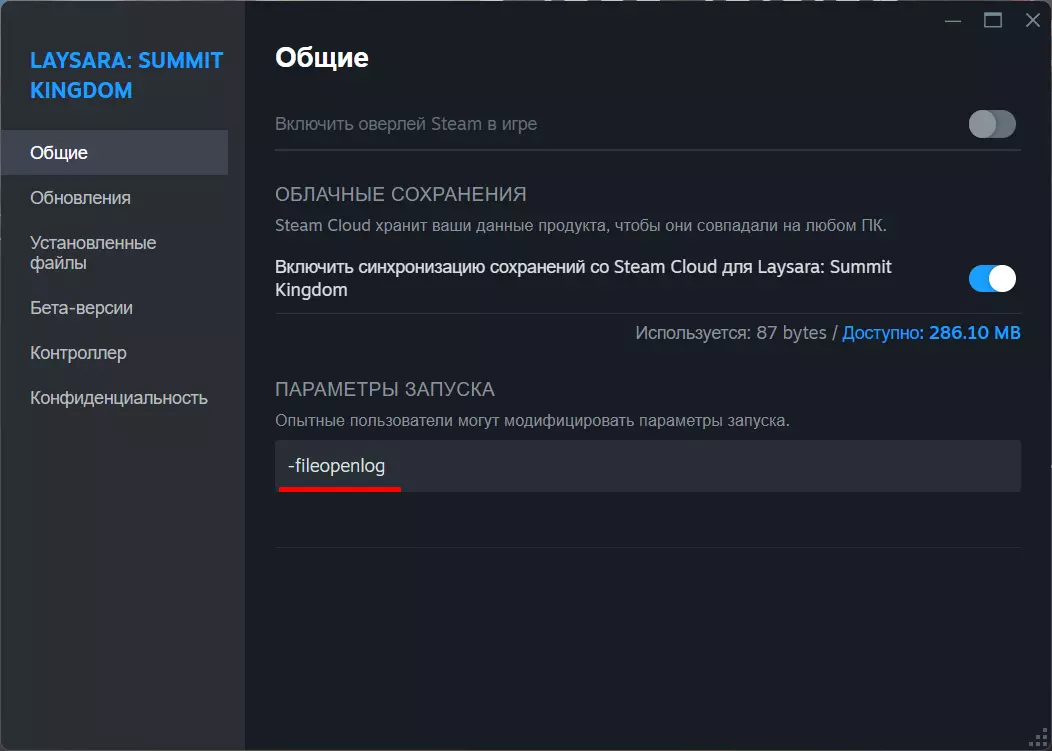Go to Установленные файлы section
Viewport: 1052px width, 751px height.
[93, 253]
